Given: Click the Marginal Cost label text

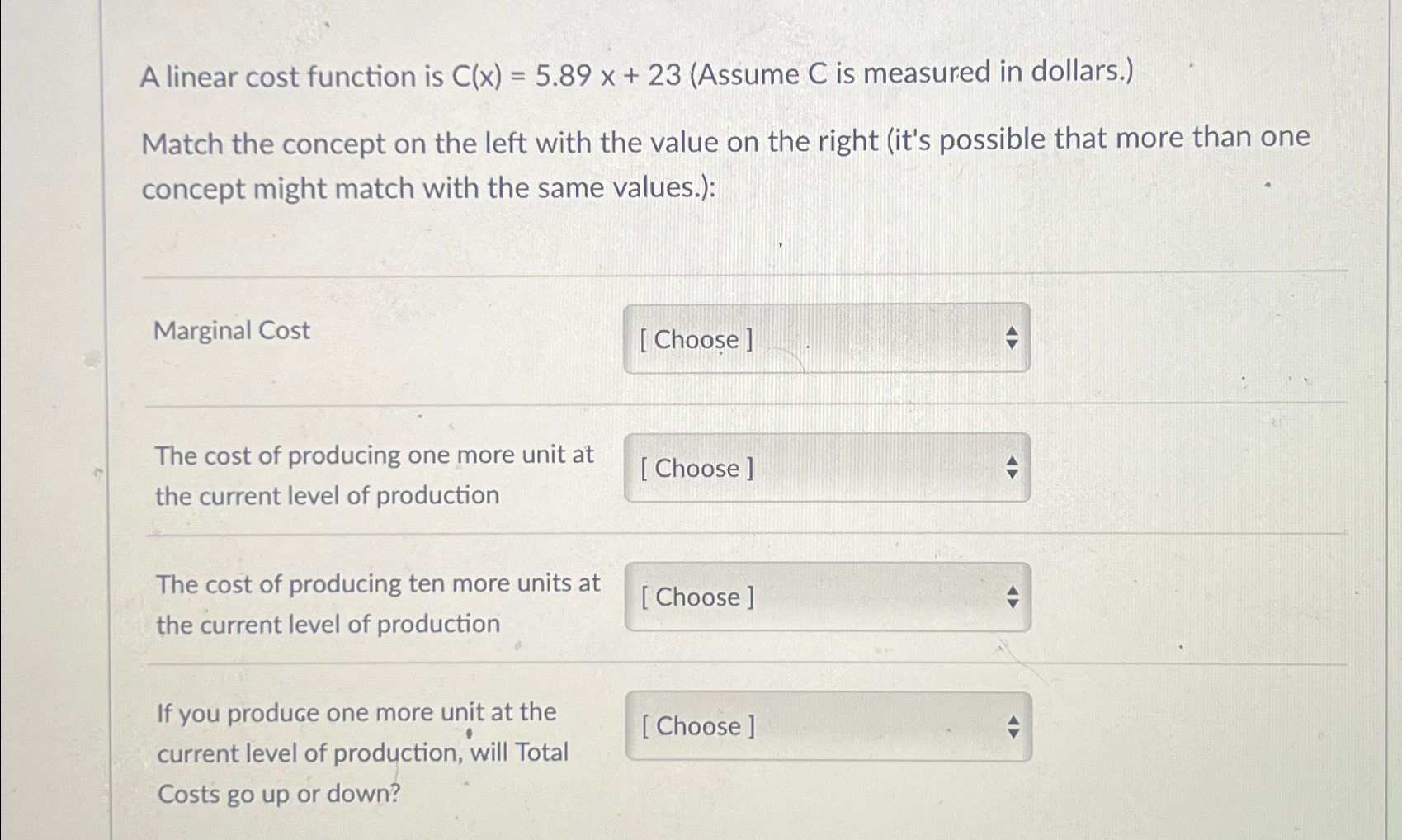Looking at the screenshot, I should (231, 331).
